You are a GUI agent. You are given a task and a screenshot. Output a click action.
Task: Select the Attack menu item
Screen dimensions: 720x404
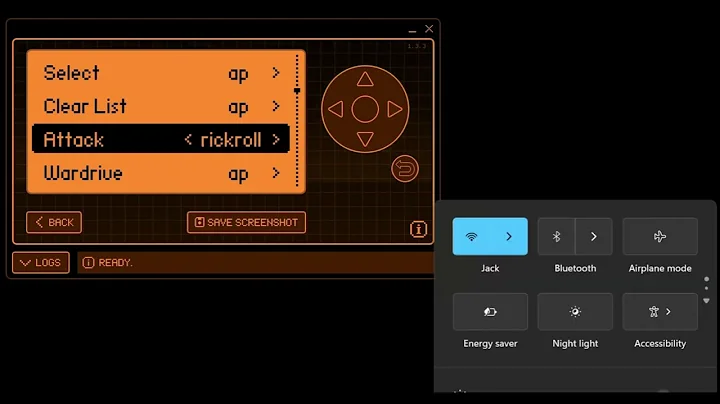161,139
